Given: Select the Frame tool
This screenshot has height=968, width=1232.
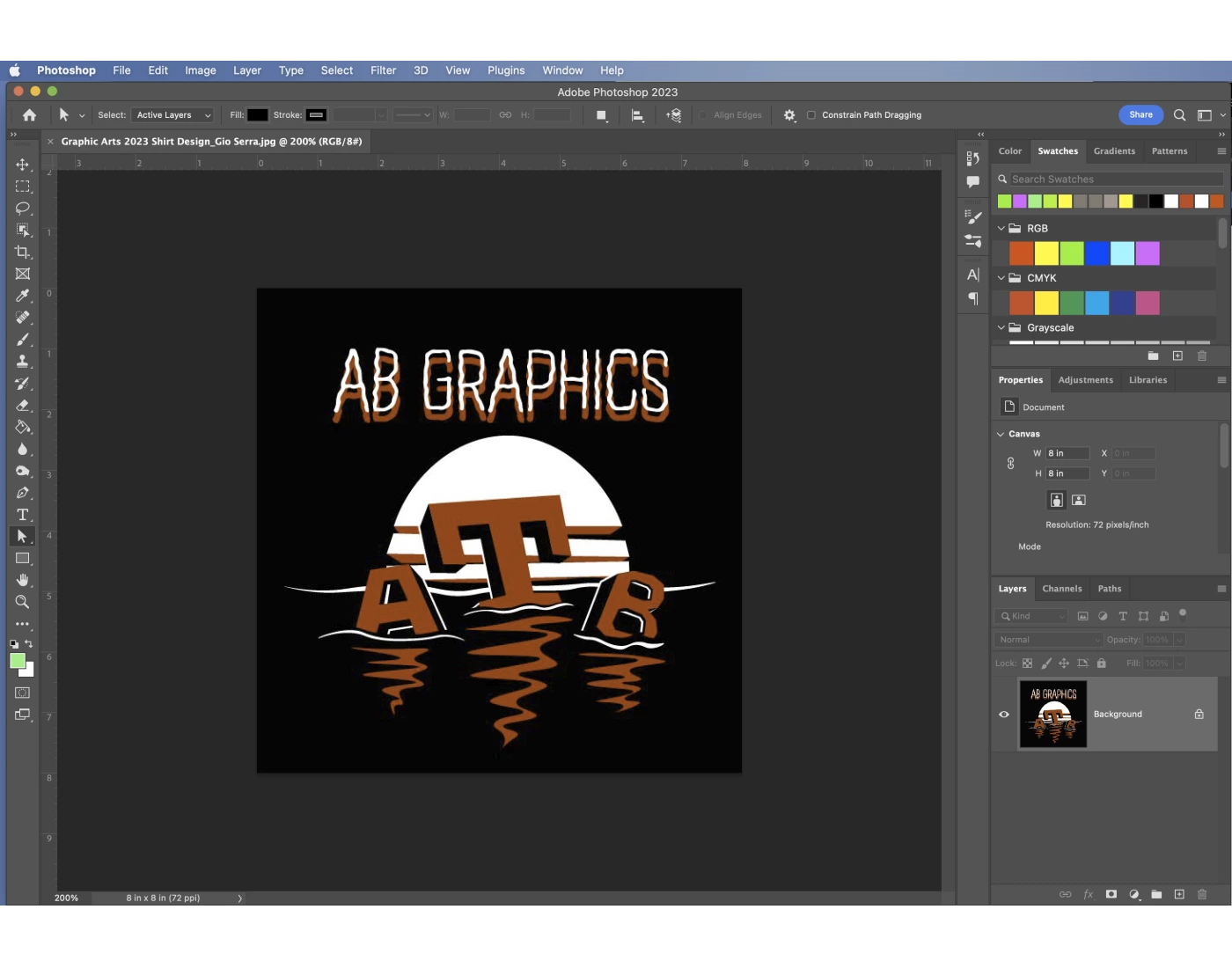Looking at the screenshot, I should click(x=23, y=274).
